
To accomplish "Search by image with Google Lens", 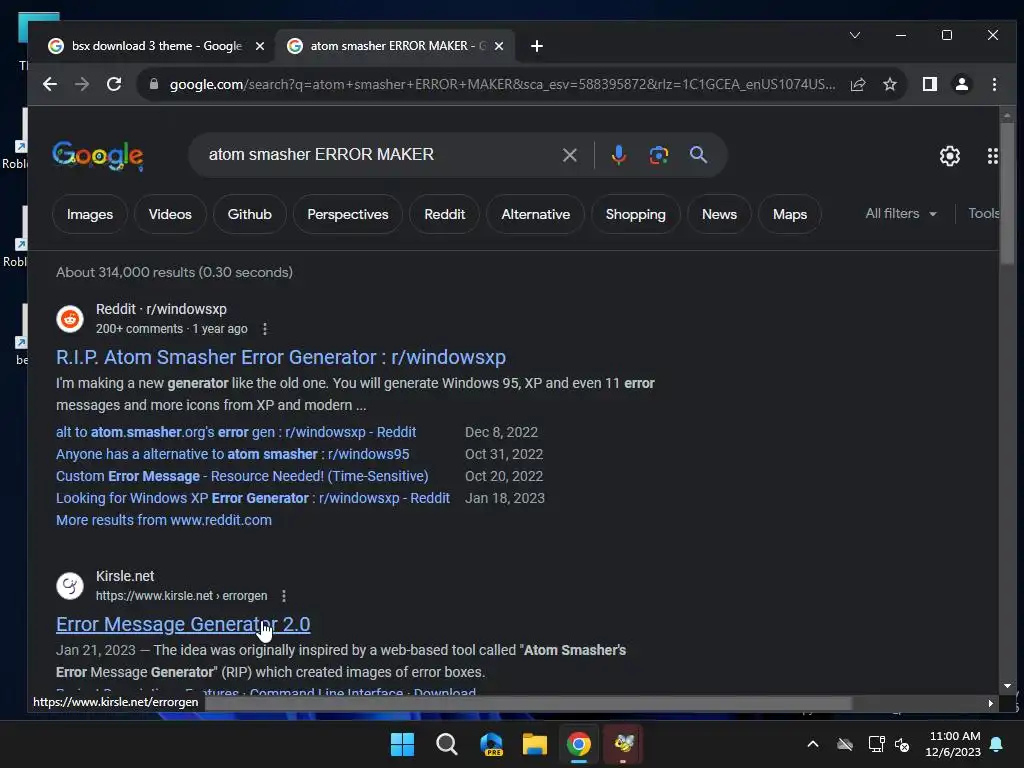I will click(658, 155).
